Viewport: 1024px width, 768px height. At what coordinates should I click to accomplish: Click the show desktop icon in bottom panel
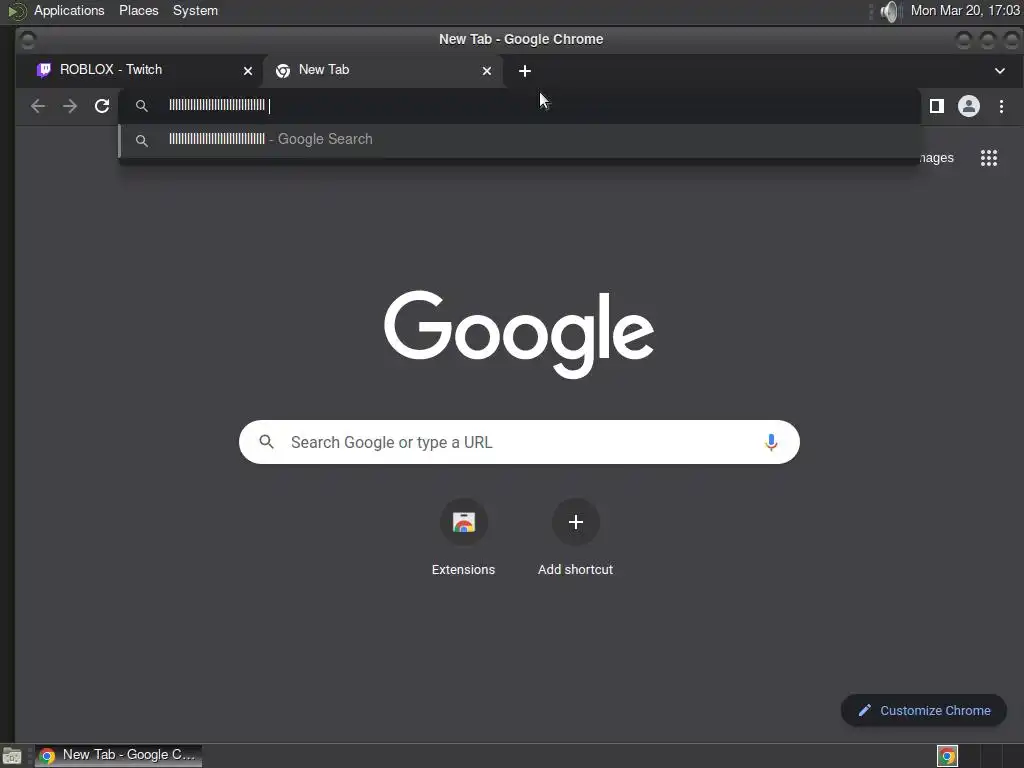click(12, 756)
